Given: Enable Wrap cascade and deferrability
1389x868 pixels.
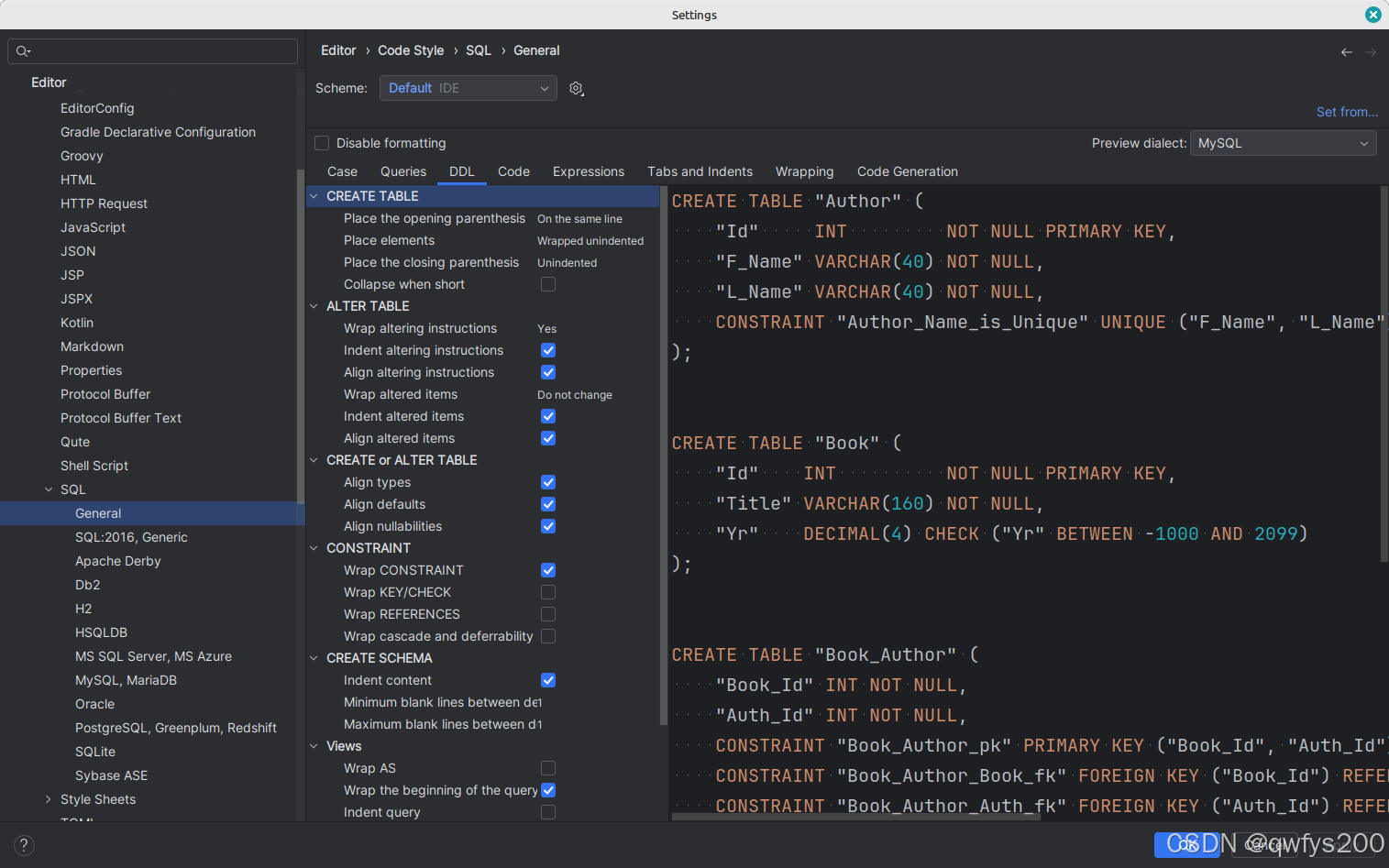Looking at the screenshot, I should pos(548,636).
